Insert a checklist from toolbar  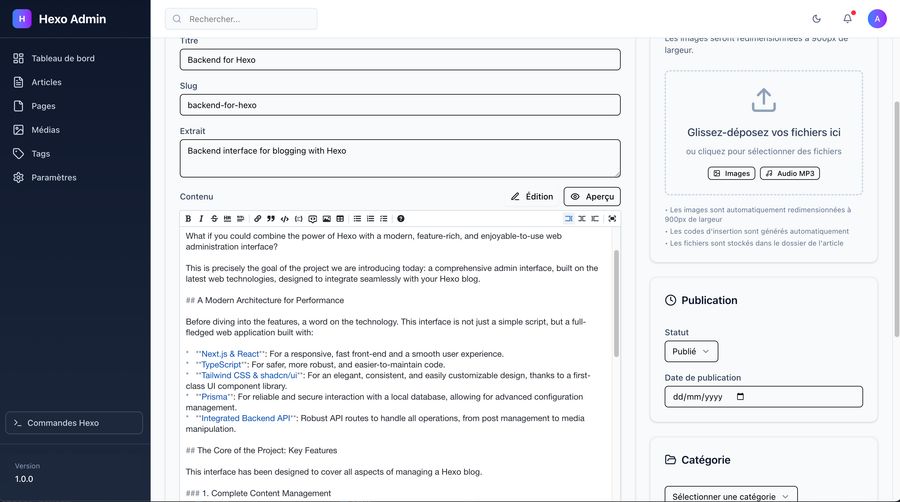coord(384,219)
